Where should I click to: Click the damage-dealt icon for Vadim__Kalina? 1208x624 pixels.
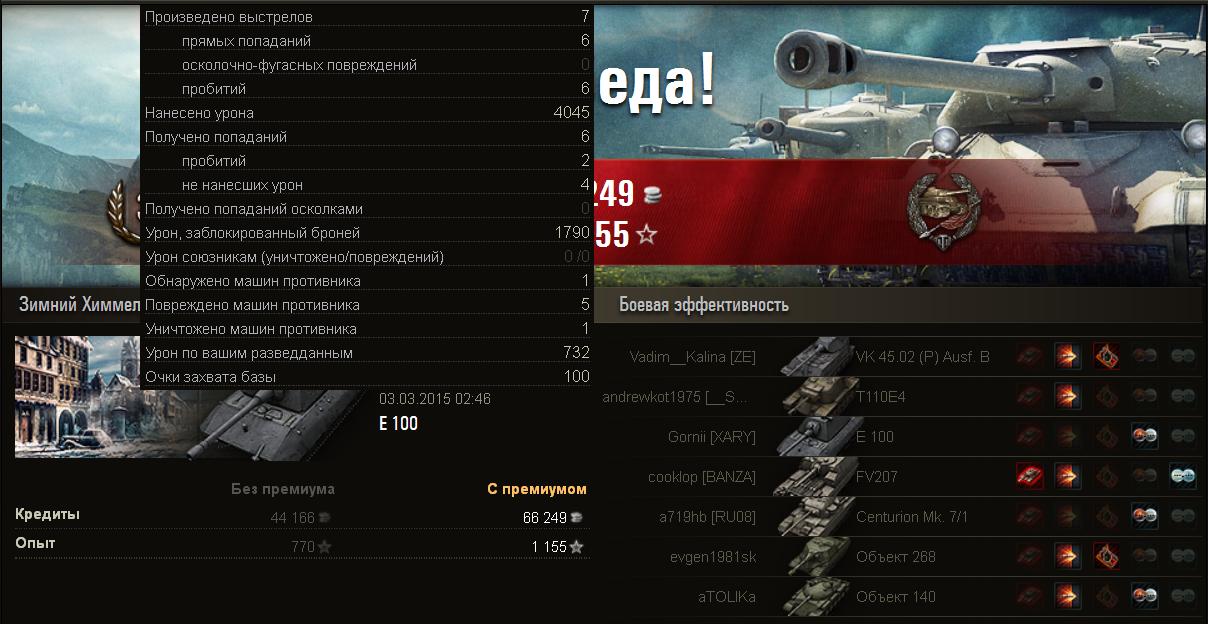pos(1068,356)
